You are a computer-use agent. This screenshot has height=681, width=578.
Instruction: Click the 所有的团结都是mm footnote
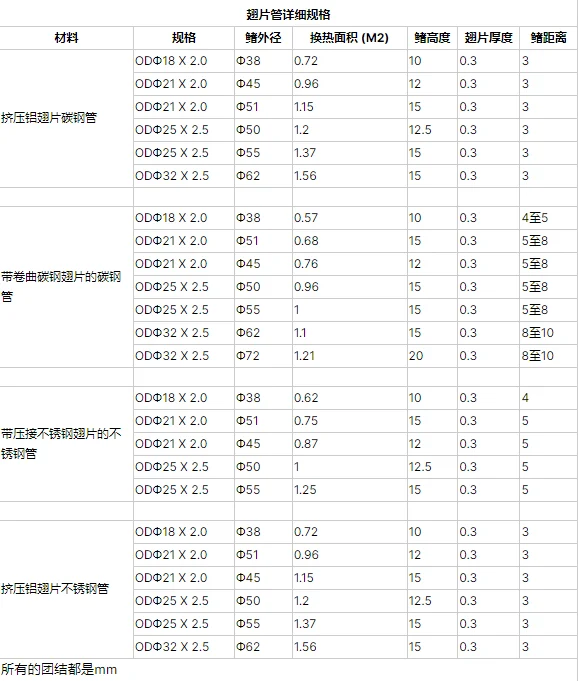tap(59, 669)
